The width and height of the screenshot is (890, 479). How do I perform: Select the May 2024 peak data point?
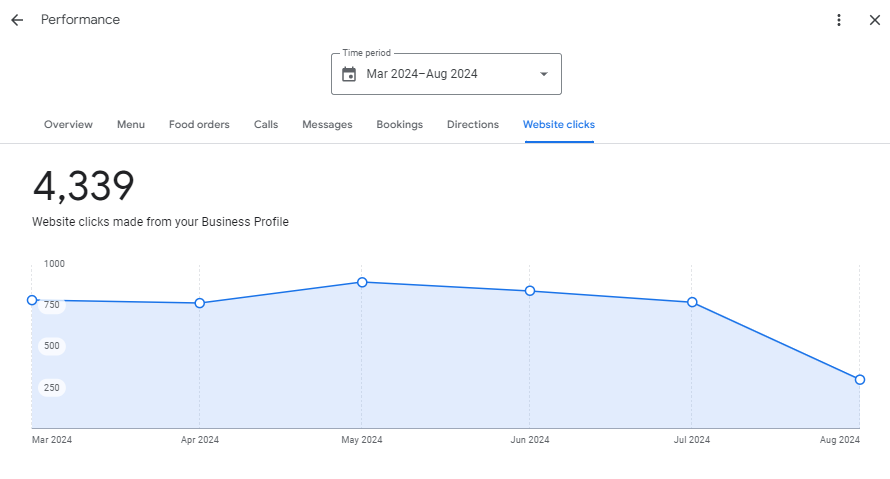(362, 282)
